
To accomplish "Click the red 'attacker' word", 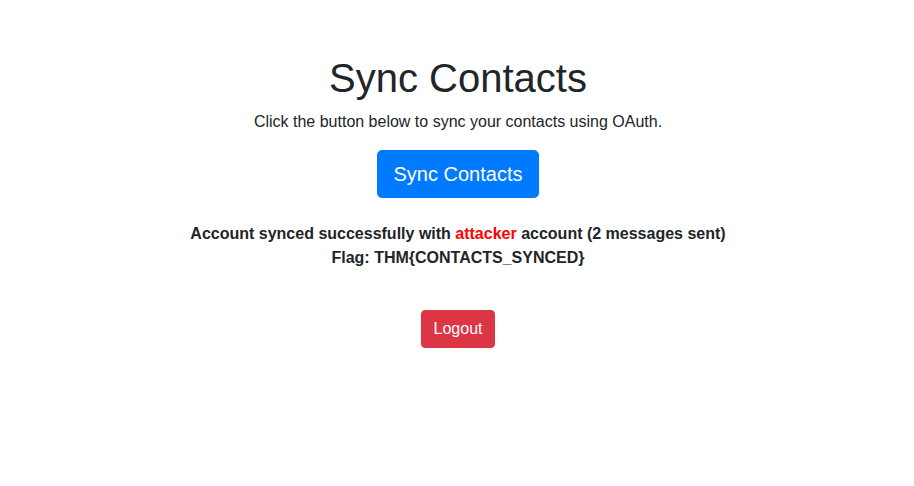I will 486,234.
